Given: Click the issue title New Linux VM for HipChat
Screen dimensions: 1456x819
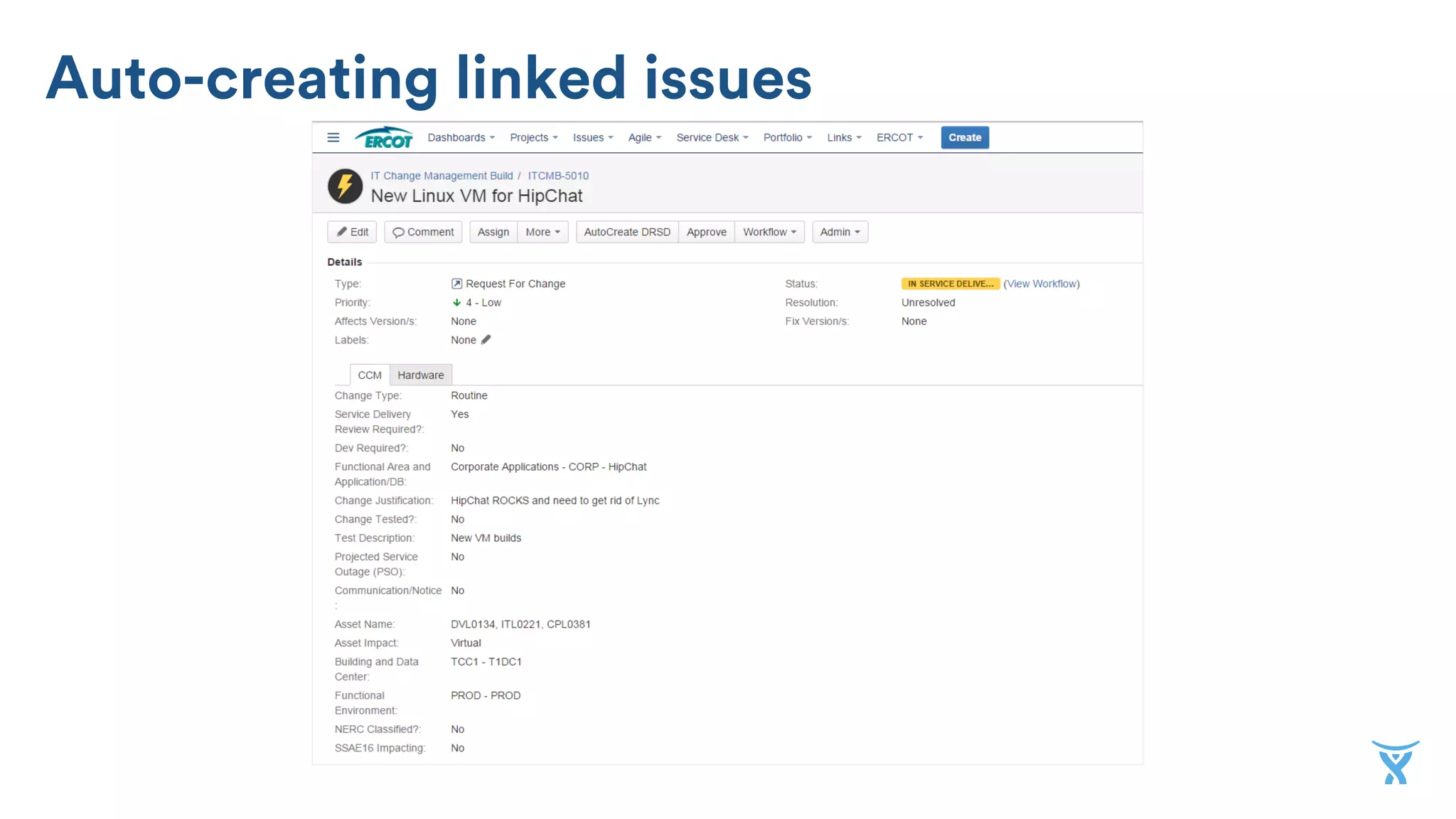Looking at the screenshot, I should point(477,196).
